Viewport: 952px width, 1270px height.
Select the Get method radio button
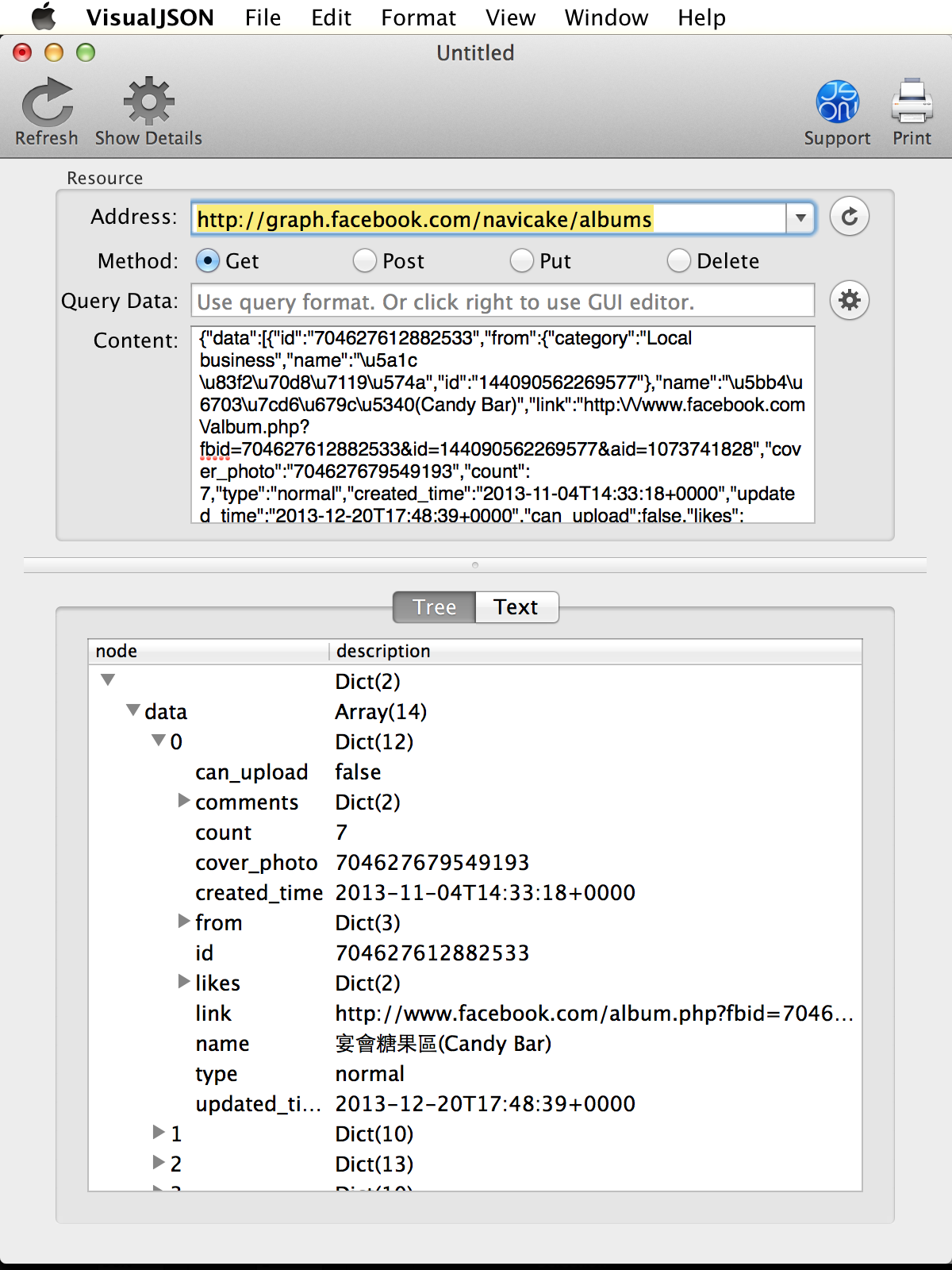point(207,260)
